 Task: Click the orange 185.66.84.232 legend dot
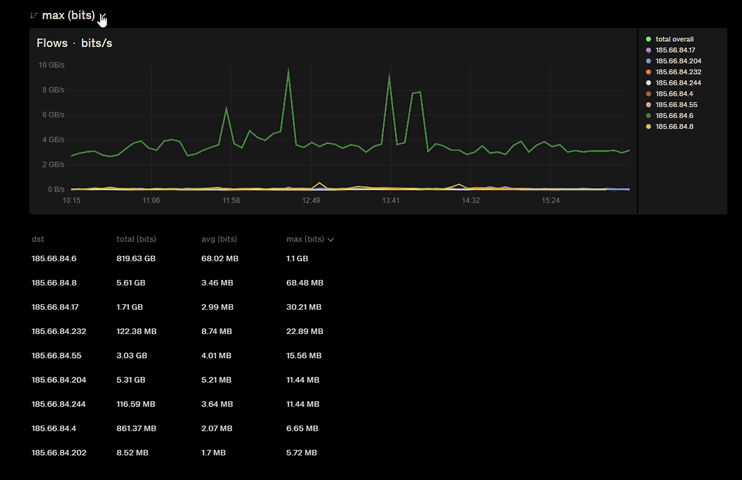648,72
